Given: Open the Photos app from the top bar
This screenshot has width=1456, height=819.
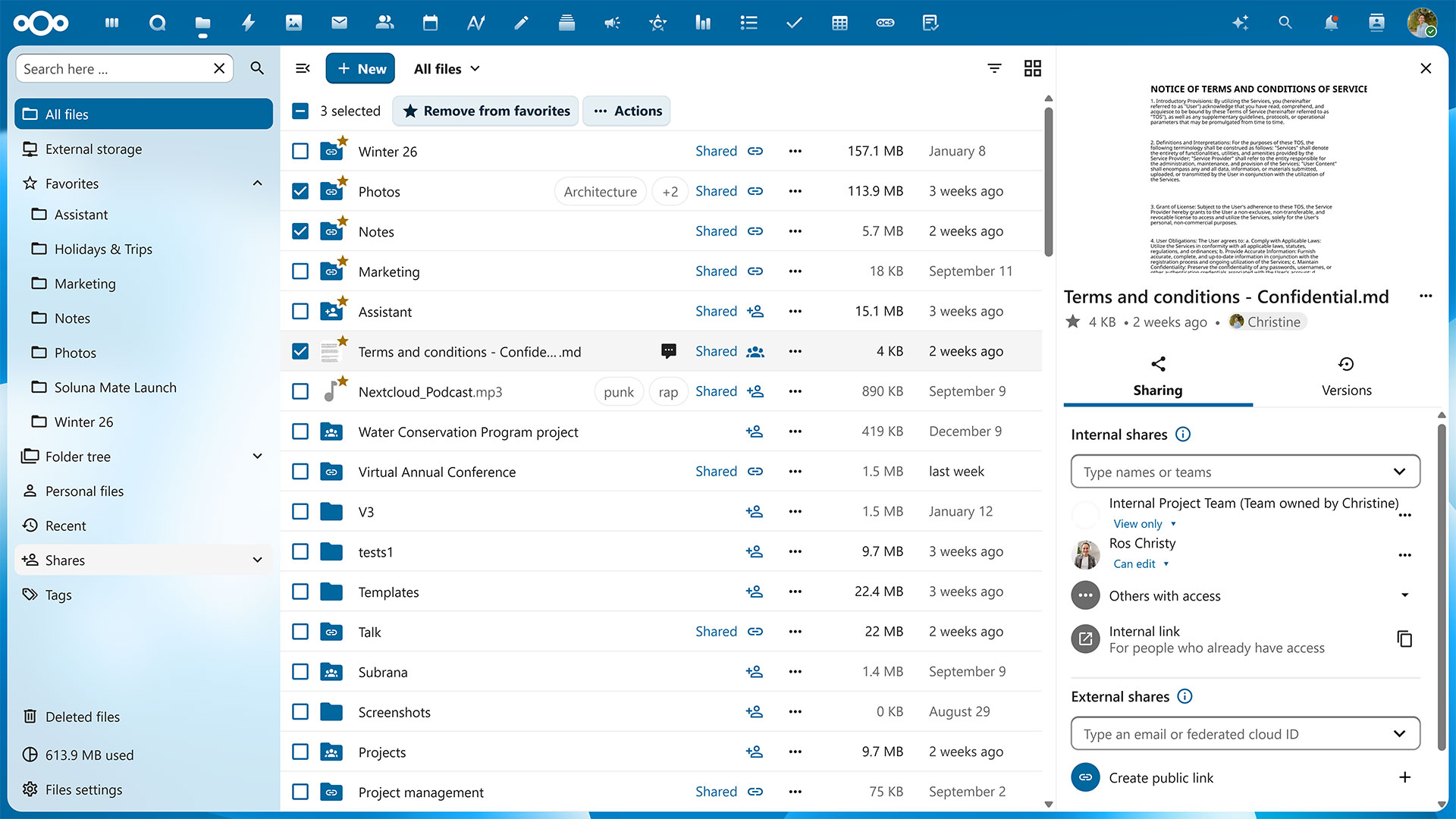Looking at the screenshot, I should click(293, 23).
